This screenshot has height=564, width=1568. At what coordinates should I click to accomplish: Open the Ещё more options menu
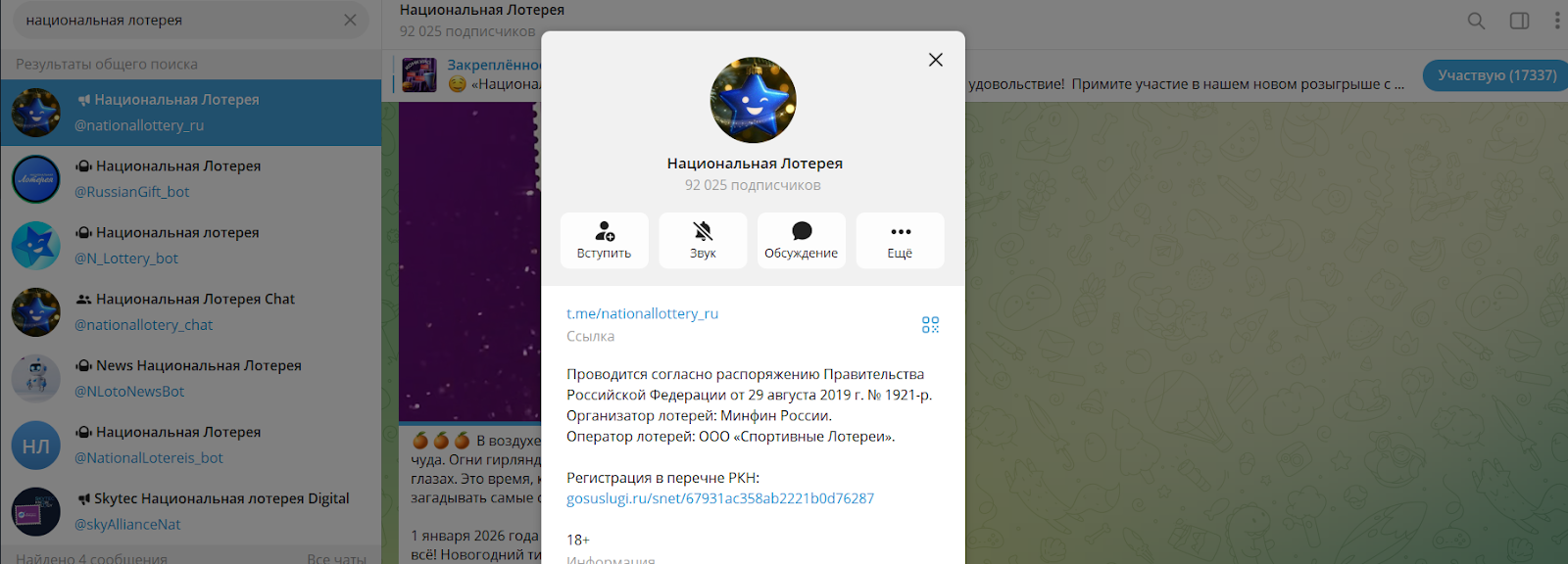pos(900,240)
